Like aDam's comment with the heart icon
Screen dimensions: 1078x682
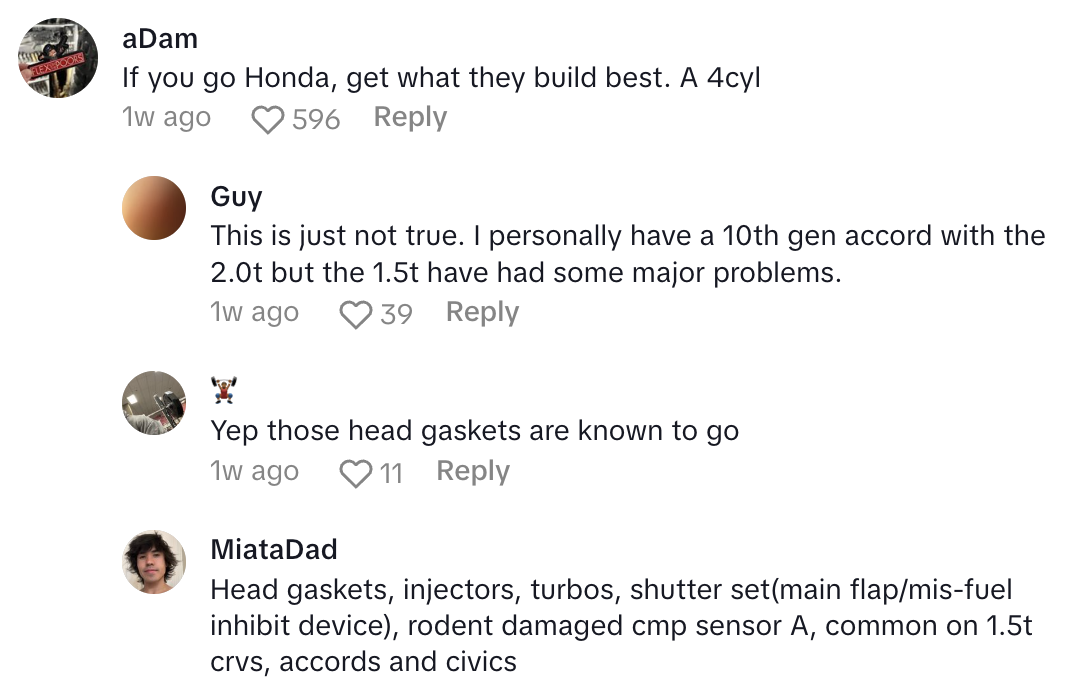click(267, 120)
